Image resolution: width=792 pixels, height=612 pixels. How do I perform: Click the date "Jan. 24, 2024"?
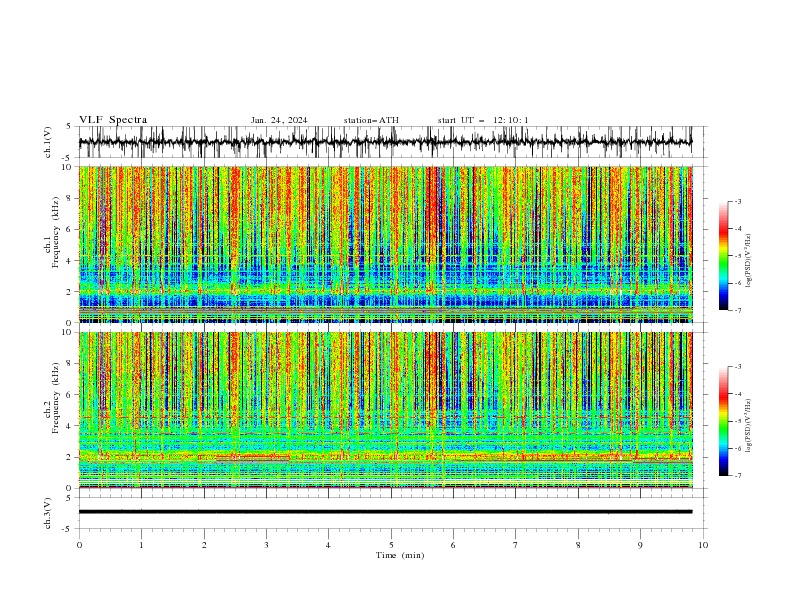pos(279,120)
